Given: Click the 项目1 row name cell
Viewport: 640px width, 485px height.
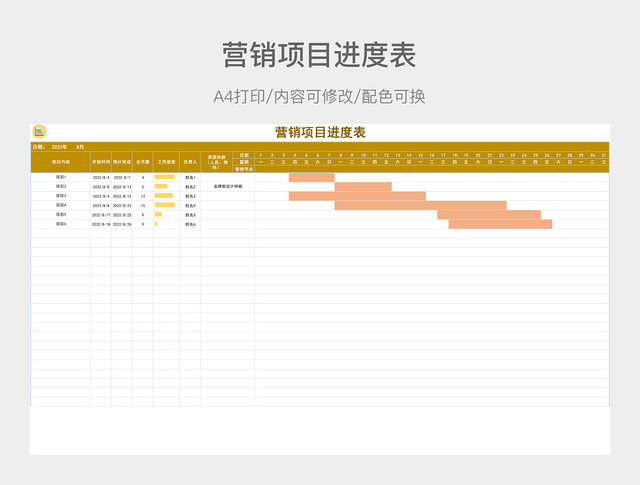Looking at the screenshot, I should [60, 177].
